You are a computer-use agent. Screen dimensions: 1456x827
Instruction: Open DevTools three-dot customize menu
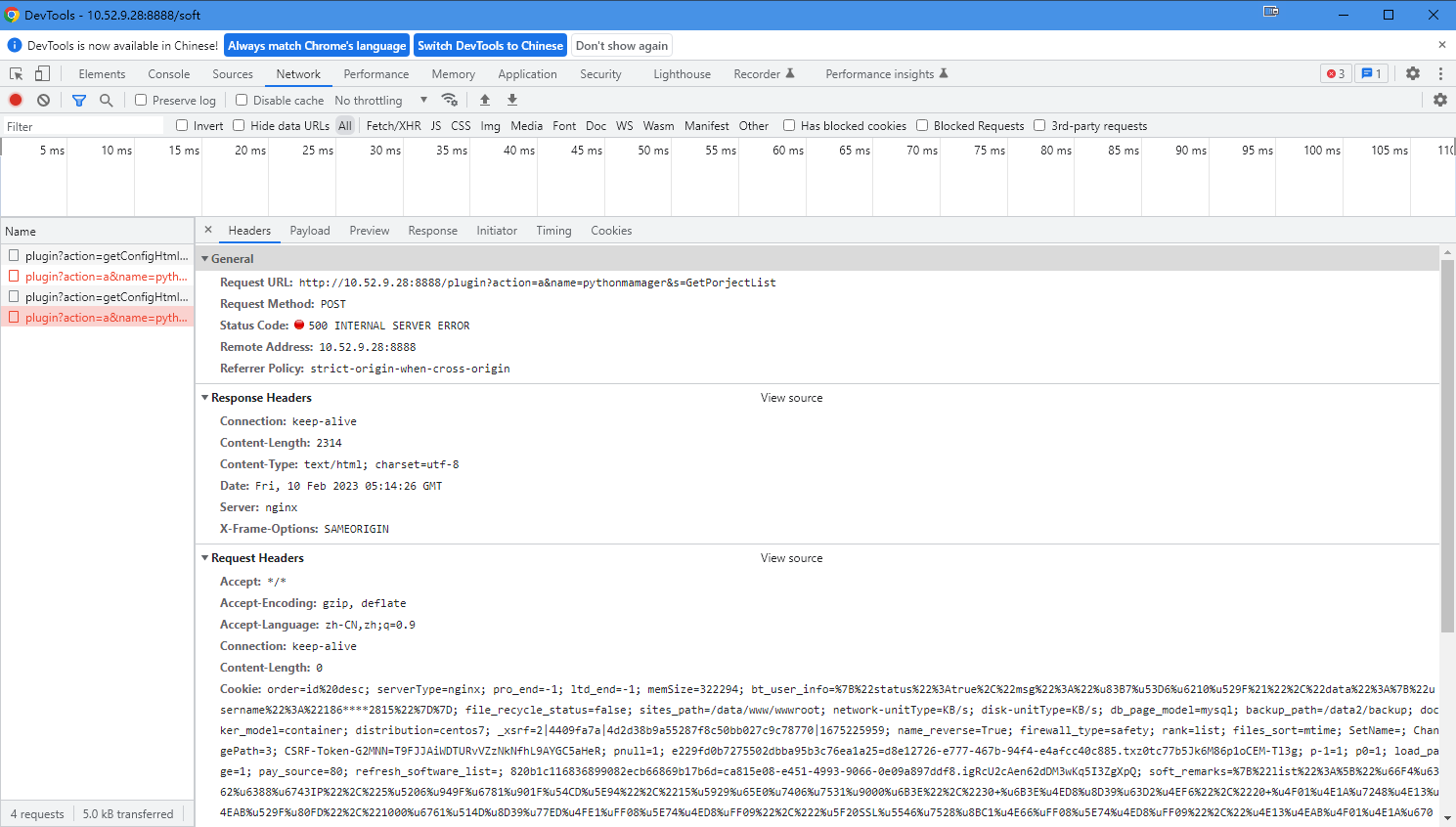(x=1440, y=73)
